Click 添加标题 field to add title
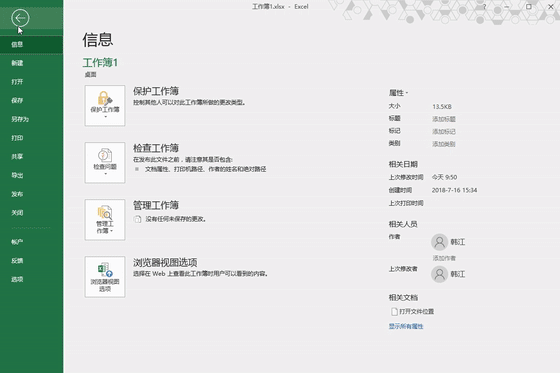This screenshot has width=560, height=373. point(444,119)
